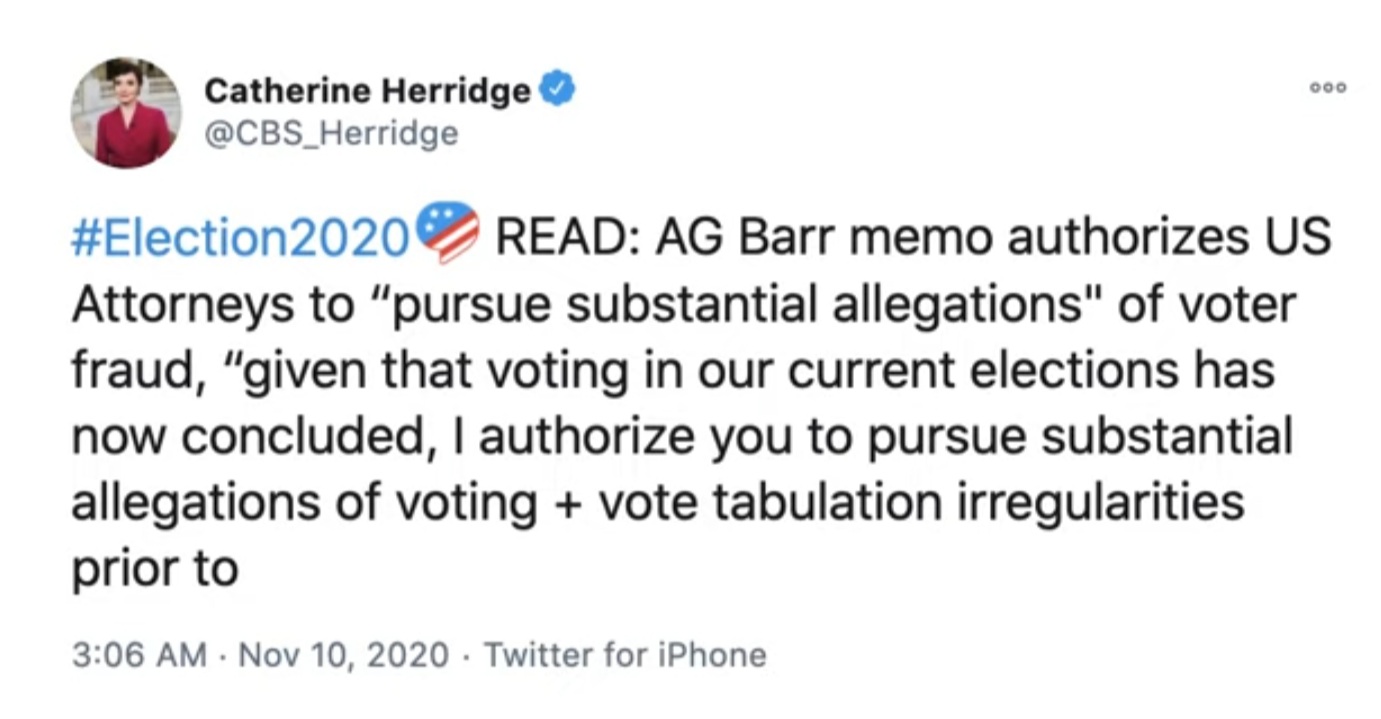Open the #Election2020 hashtag link
Image resolution: width=1381 pixels, height=719 pixels.
point(241,238)
